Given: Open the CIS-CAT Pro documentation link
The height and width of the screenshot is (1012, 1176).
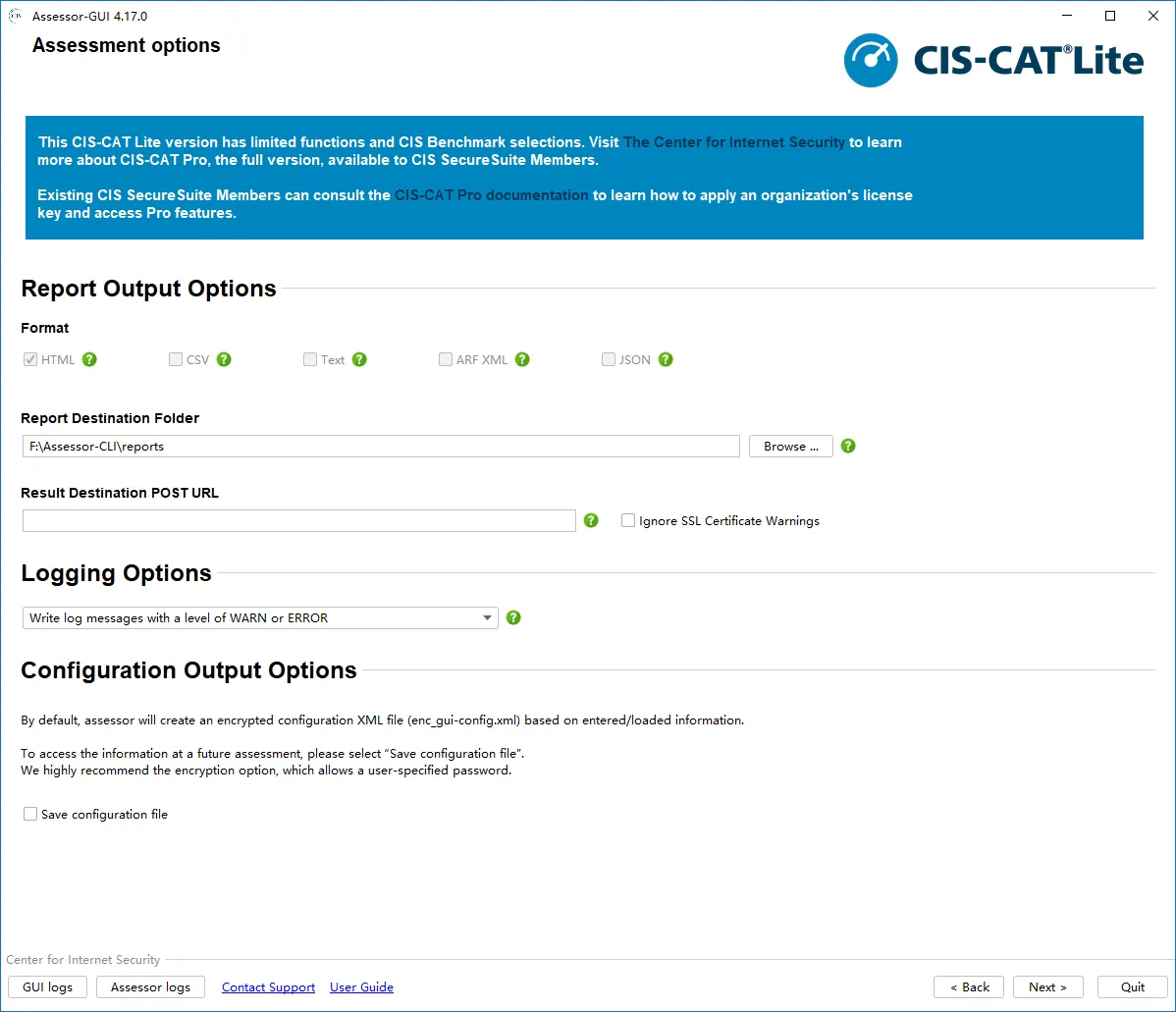Looking at the screenshot, I should tap(491, 195).
